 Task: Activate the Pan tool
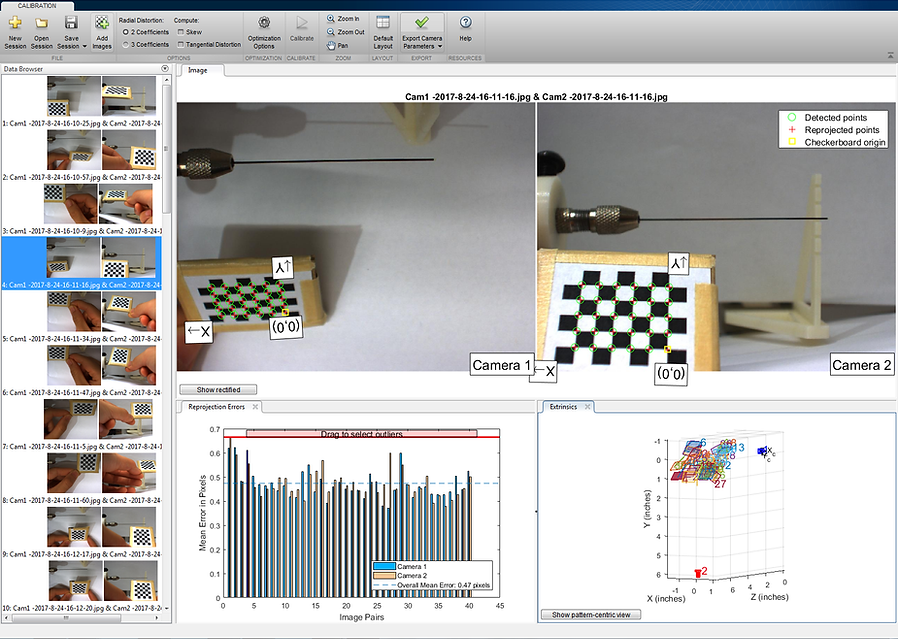337,45
